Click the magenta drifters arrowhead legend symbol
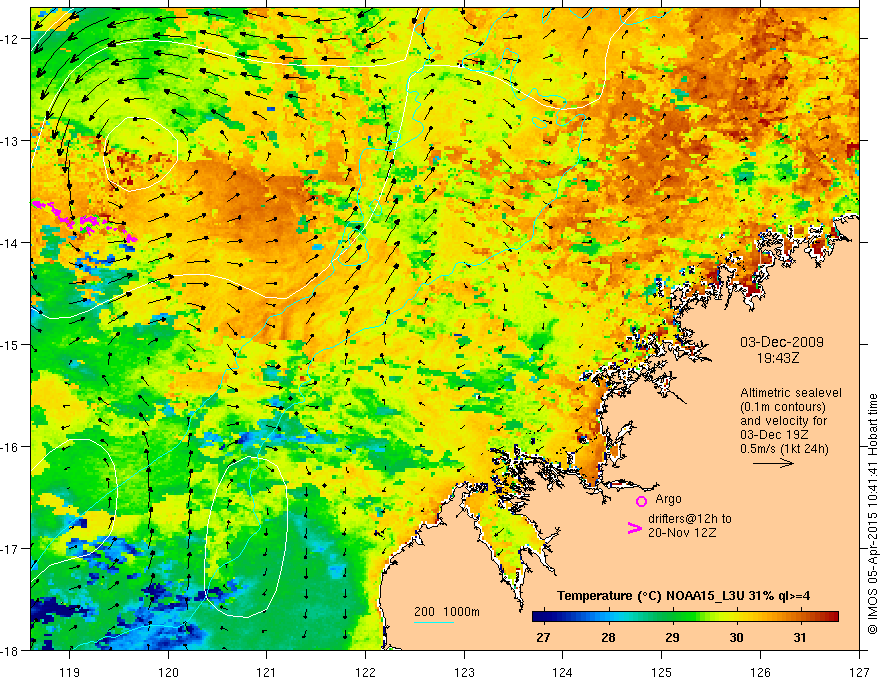The image size is (880, 680). click(x=634, y=528)
